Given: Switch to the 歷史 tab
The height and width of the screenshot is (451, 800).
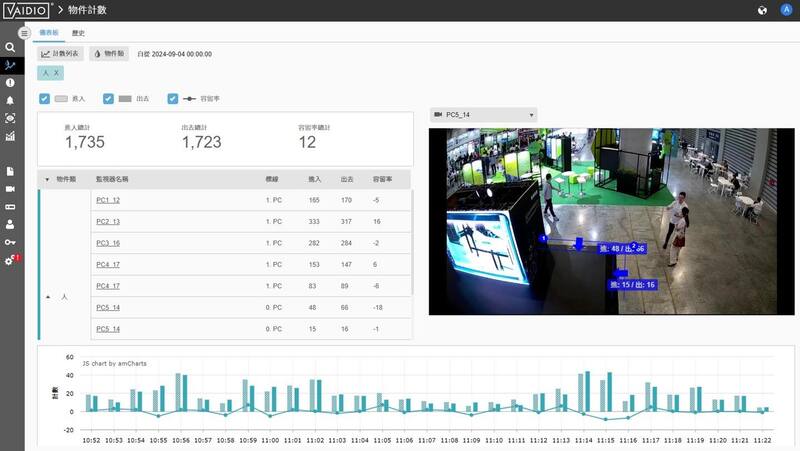Looking at the screenshot, I should [78, 33].
